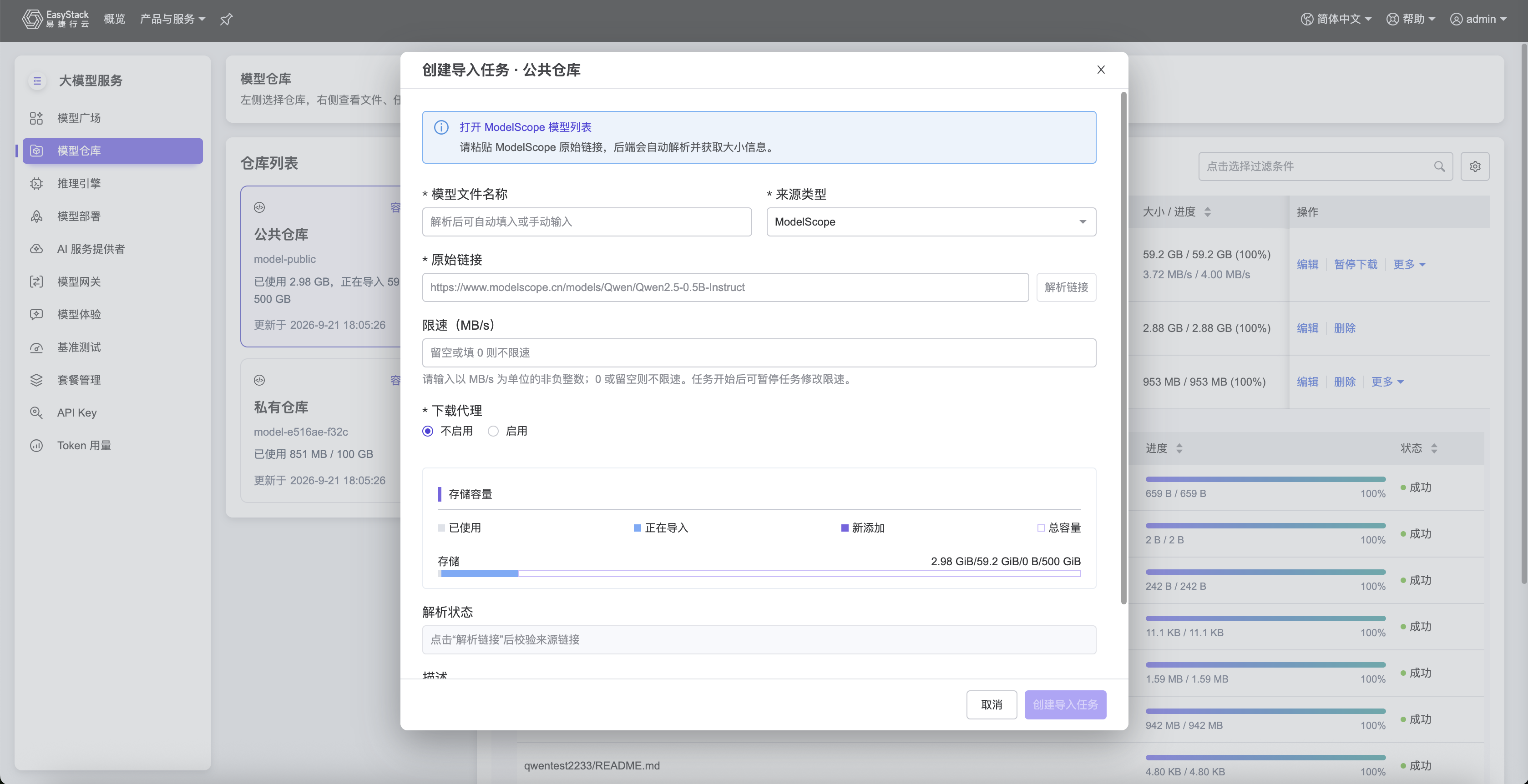
Task: Click the info icon in ModelScope notice
Action: (441, 127)
